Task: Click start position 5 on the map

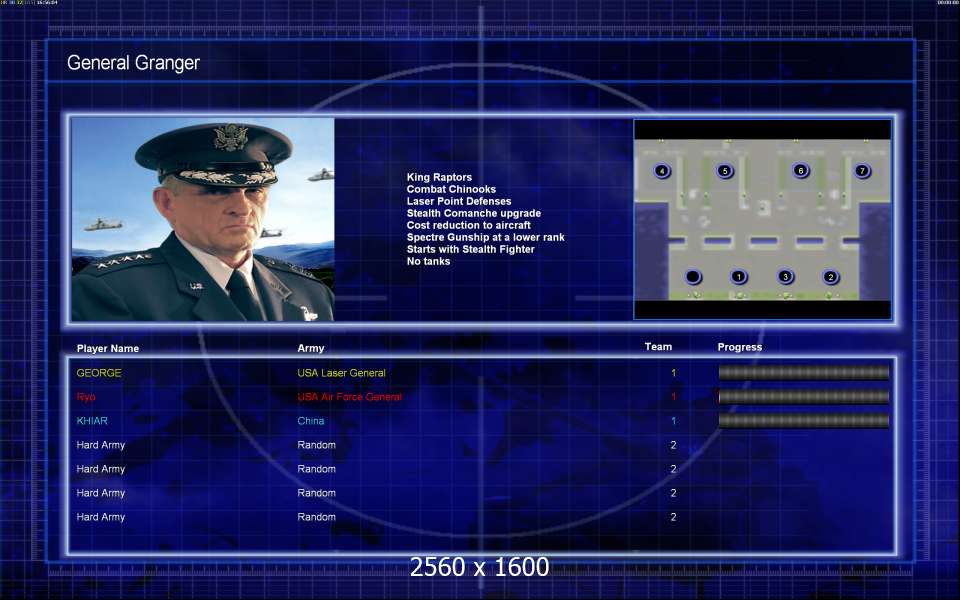Action: click(x=725, y=171)
